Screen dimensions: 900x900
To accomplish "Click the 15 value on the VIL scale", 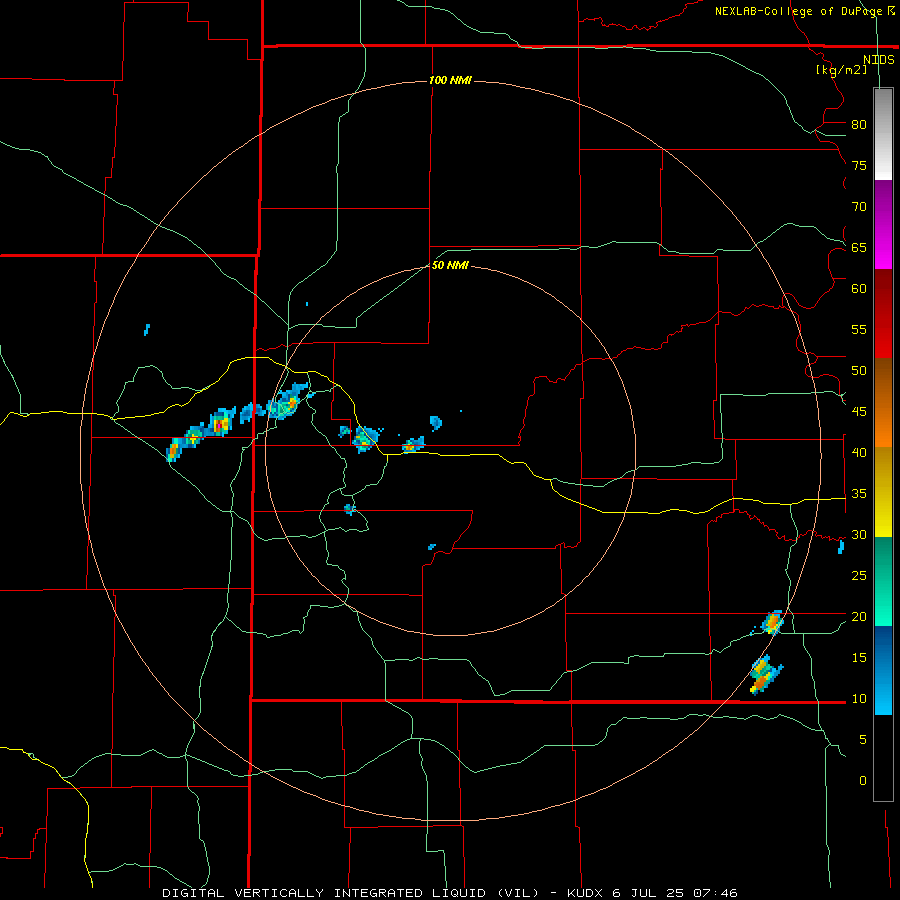I will click(x=859, y=658).
